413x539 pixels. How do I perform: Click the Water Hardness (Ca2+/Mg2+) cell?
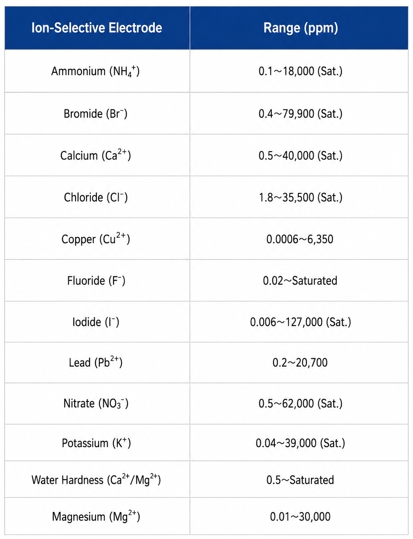point(97,480)
